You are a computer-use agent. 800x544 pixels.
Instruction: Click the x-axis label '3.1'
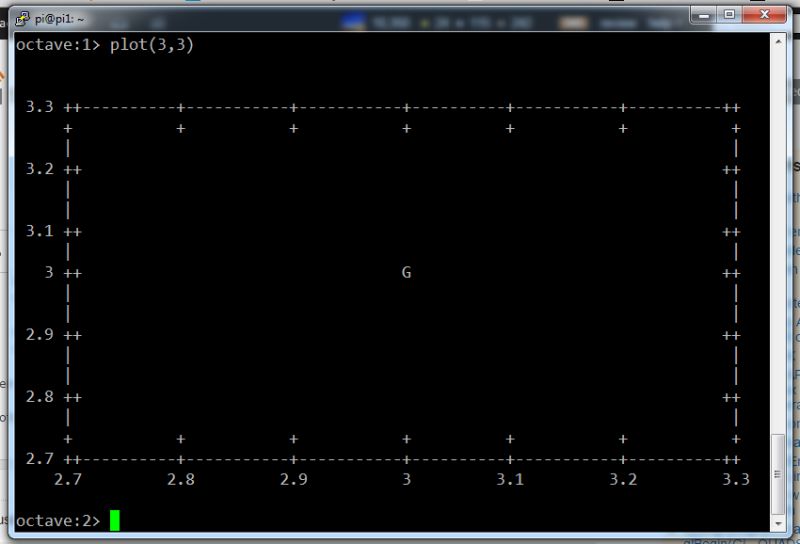click(510, 480)
